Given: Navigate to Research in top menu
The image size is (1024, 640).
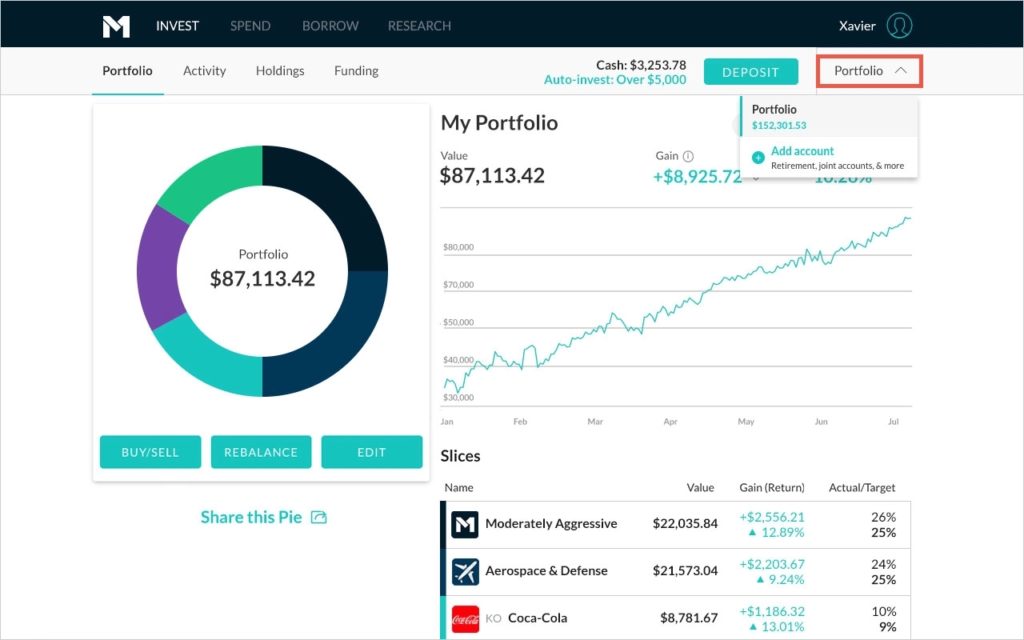Looking at the screenshot, I should pos(419,26).
